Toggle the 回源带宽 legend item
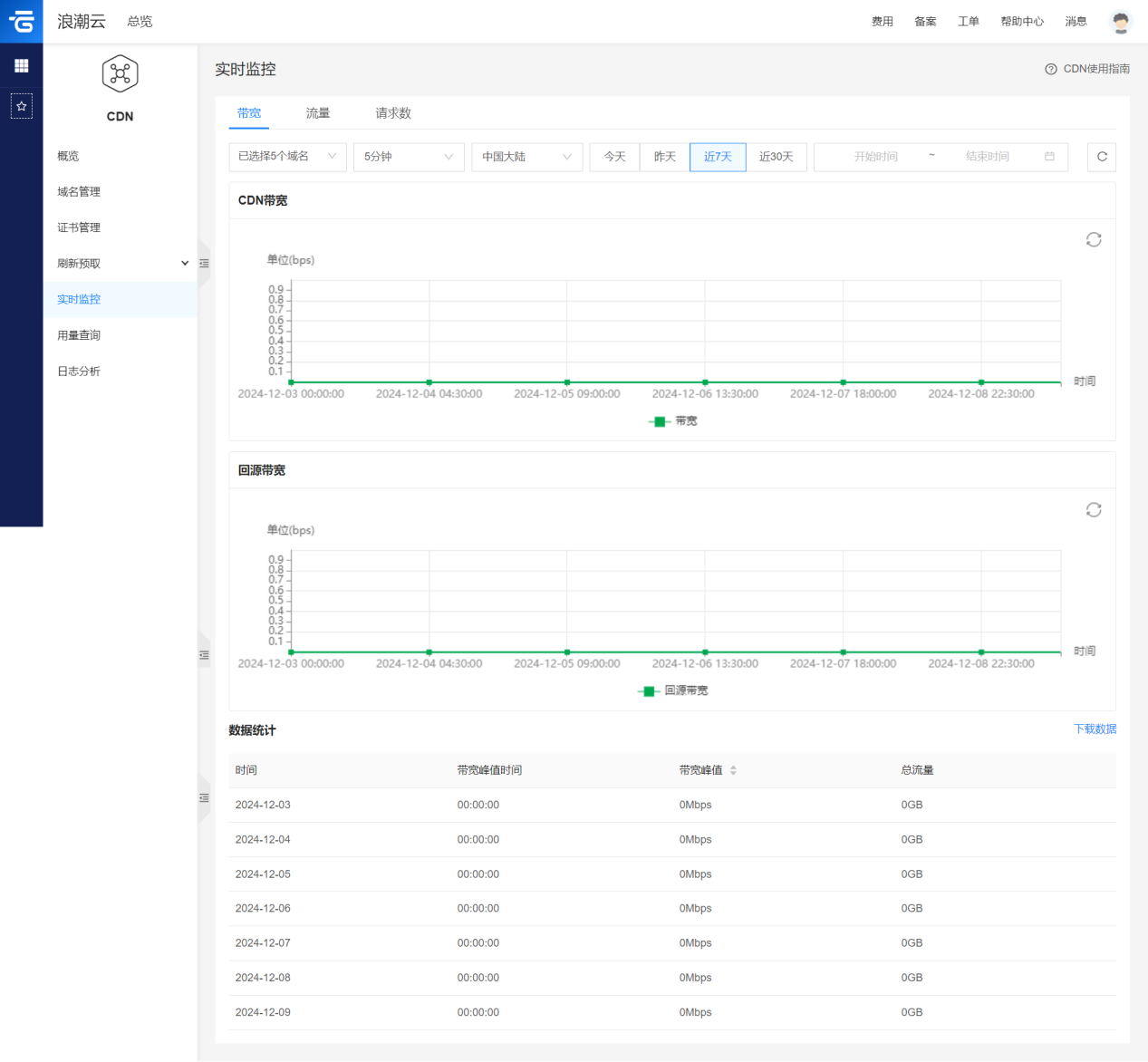 coord(673,690)
